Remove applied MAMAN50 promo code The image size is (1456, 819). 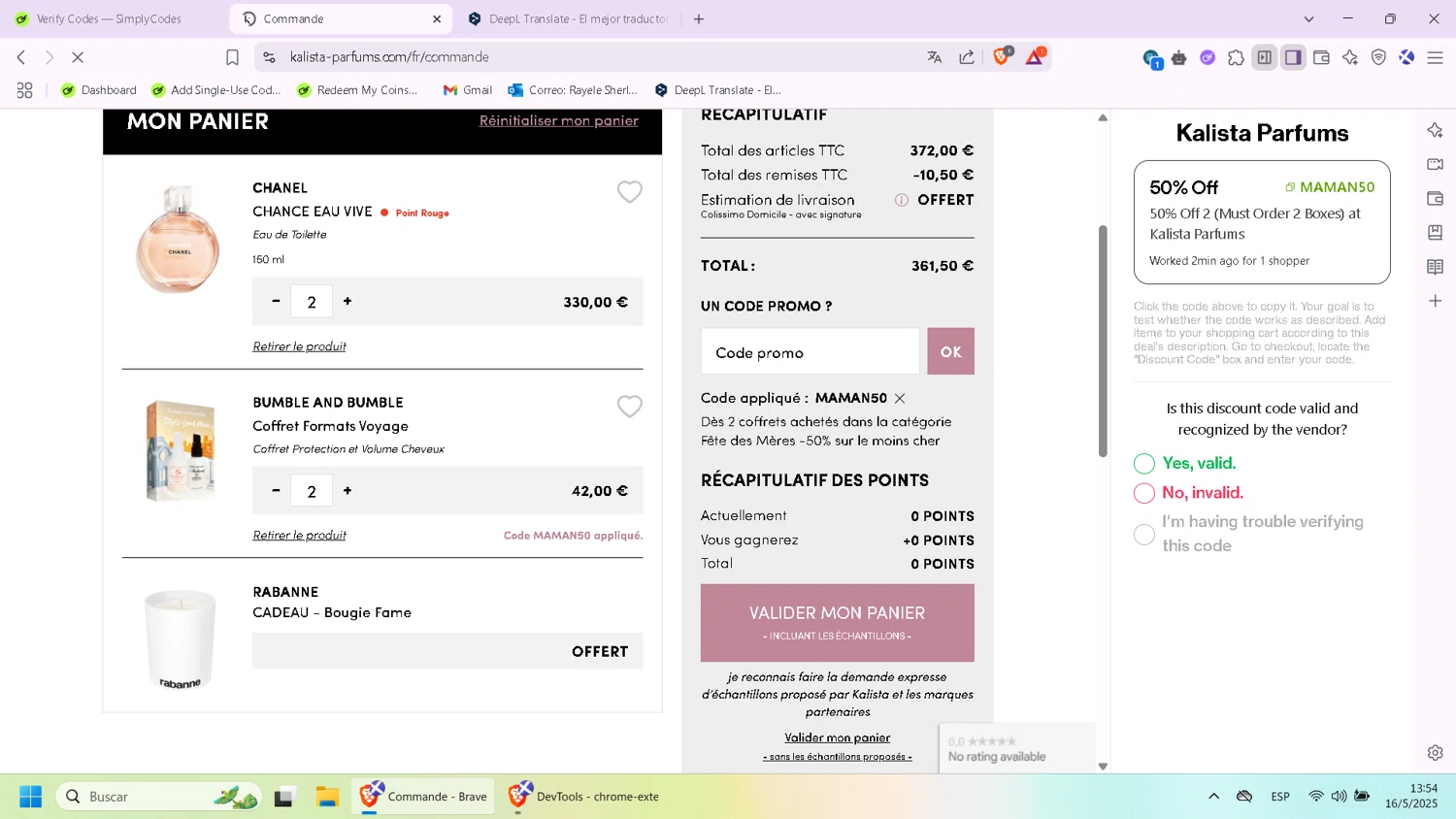[900, 398]
